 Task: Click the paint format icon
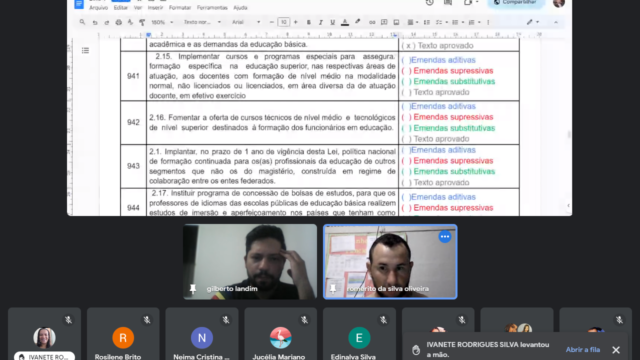[142, 22]
